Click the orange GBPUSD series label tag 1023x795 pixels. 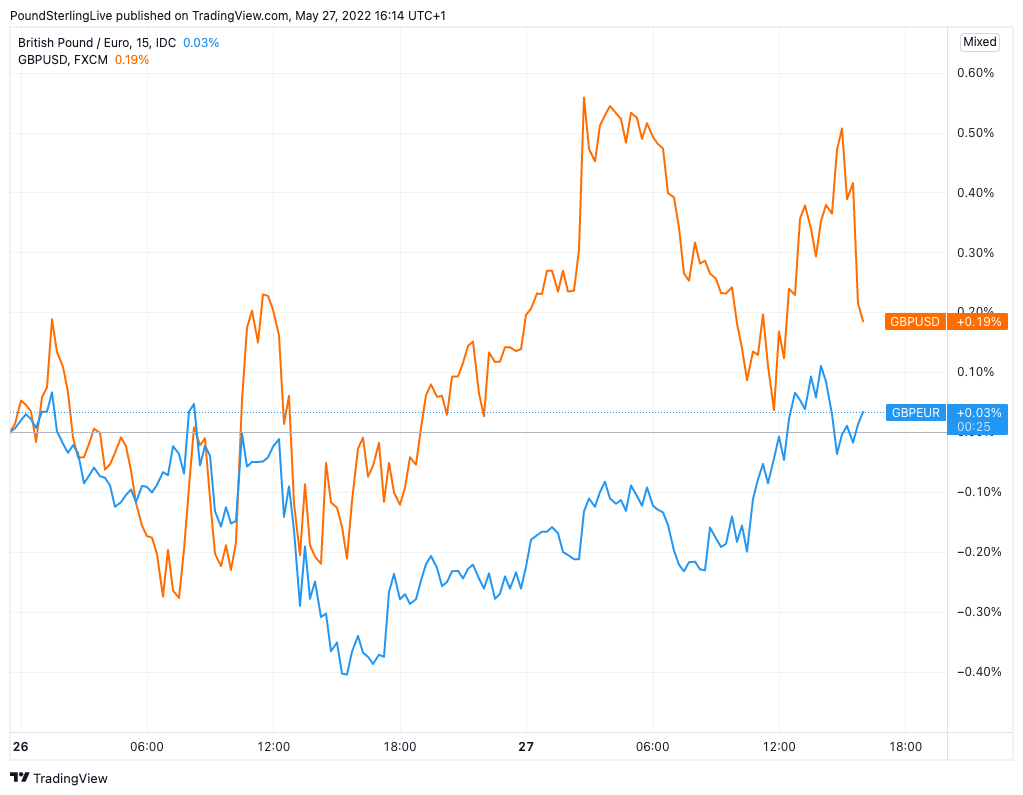click(915, 322)
